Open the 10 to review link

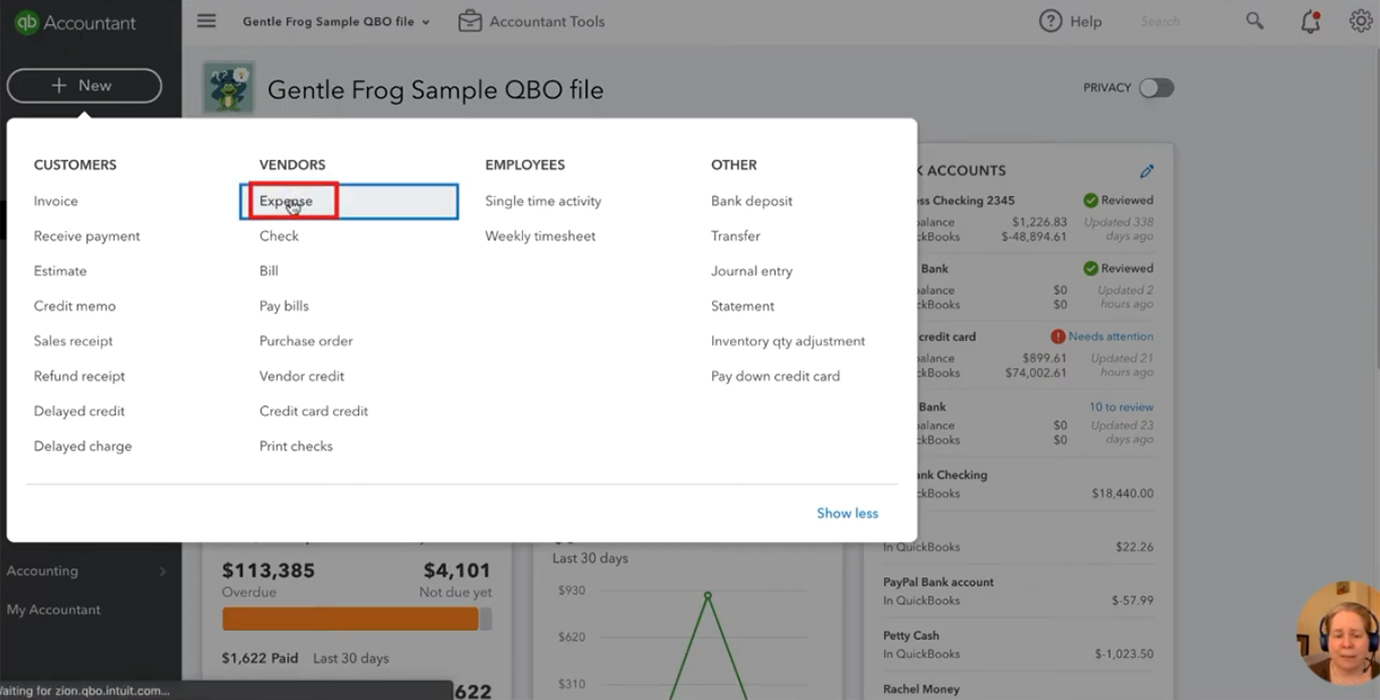[1121, 407]
